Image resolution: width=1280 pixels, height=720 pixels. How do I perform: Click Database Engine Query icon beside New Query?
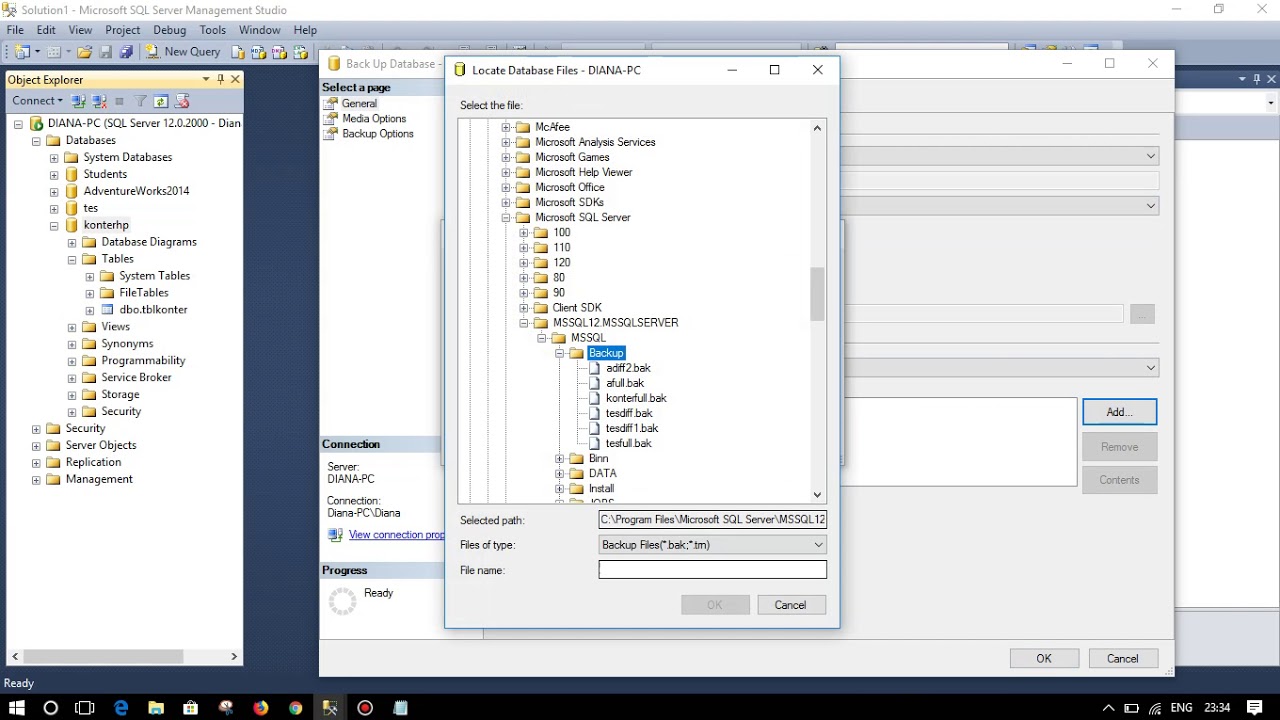[x=238, y=52]
